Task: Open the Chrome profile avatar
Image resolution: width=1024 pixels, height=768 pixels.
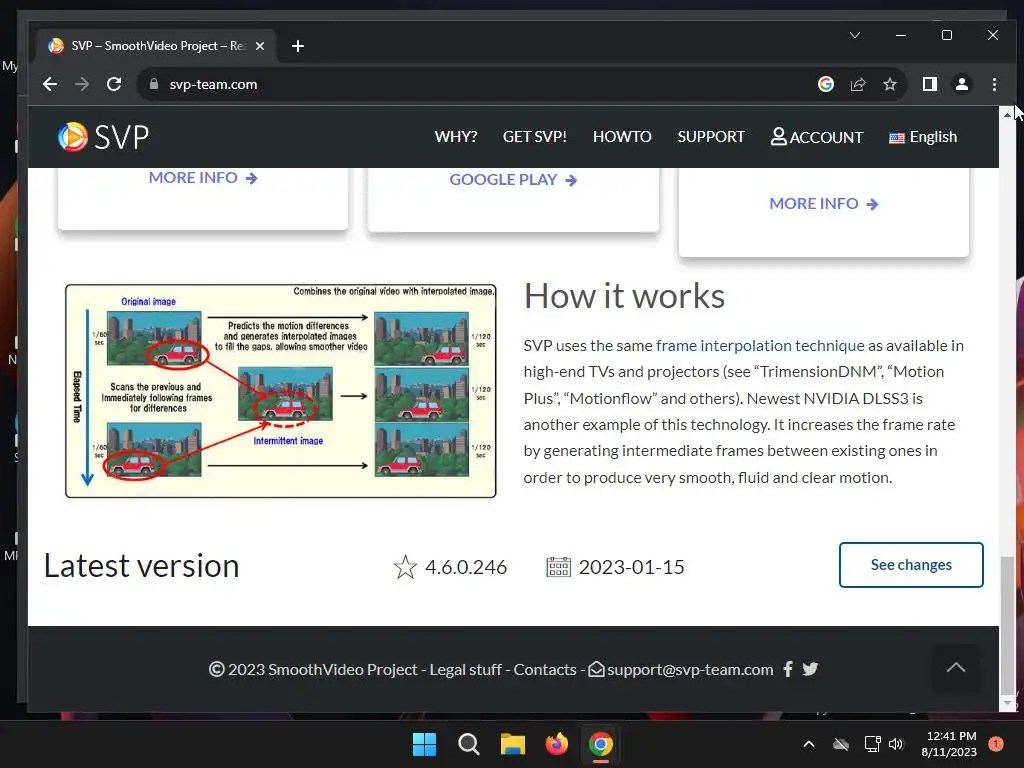Action: [962, 84]
